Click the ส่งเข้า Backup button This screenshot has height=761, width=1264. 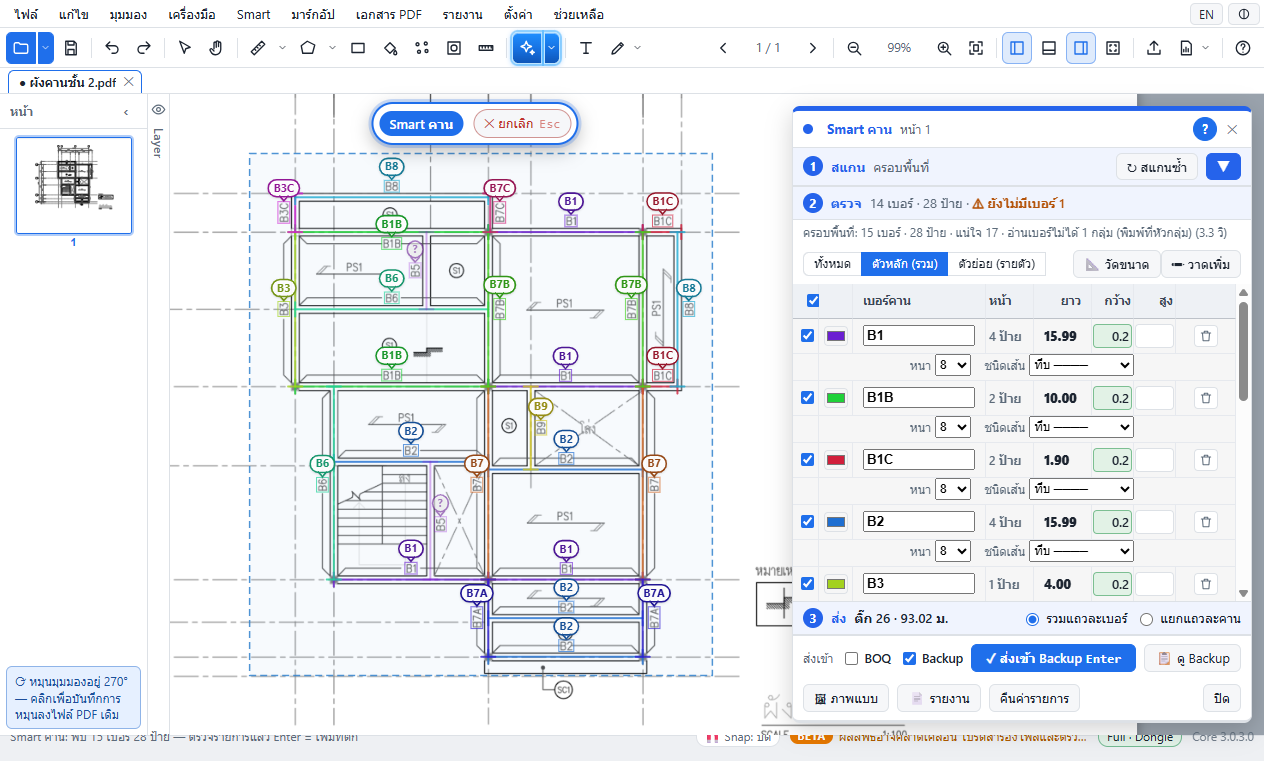click(1053, 658)
